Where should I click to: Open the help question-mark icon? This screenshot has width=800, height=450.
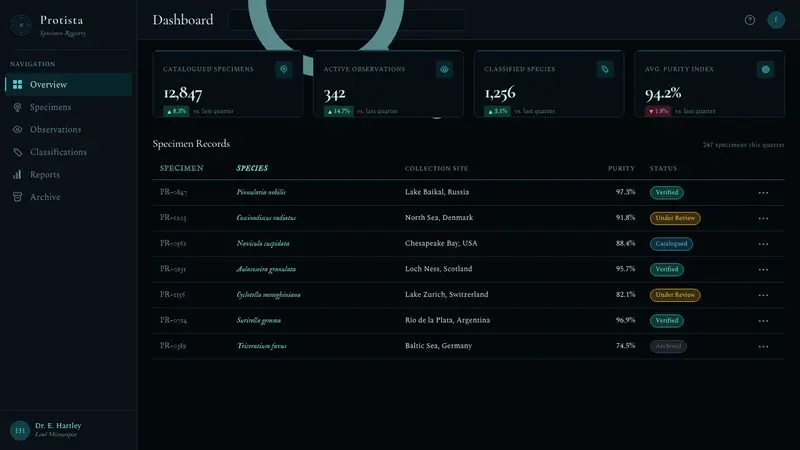[x=749, y=20]
